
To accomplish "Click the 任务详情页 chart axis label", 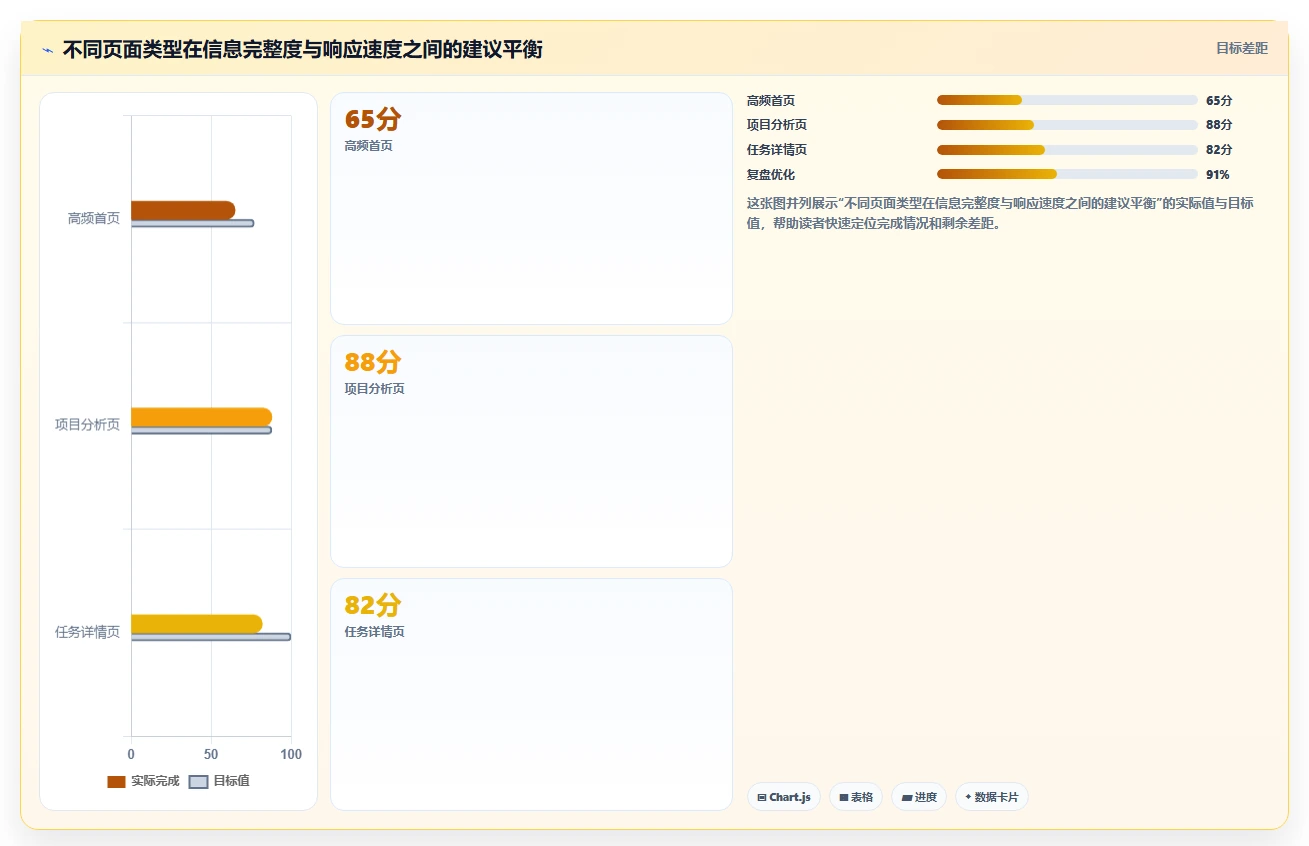I will [x=87, y=632].
